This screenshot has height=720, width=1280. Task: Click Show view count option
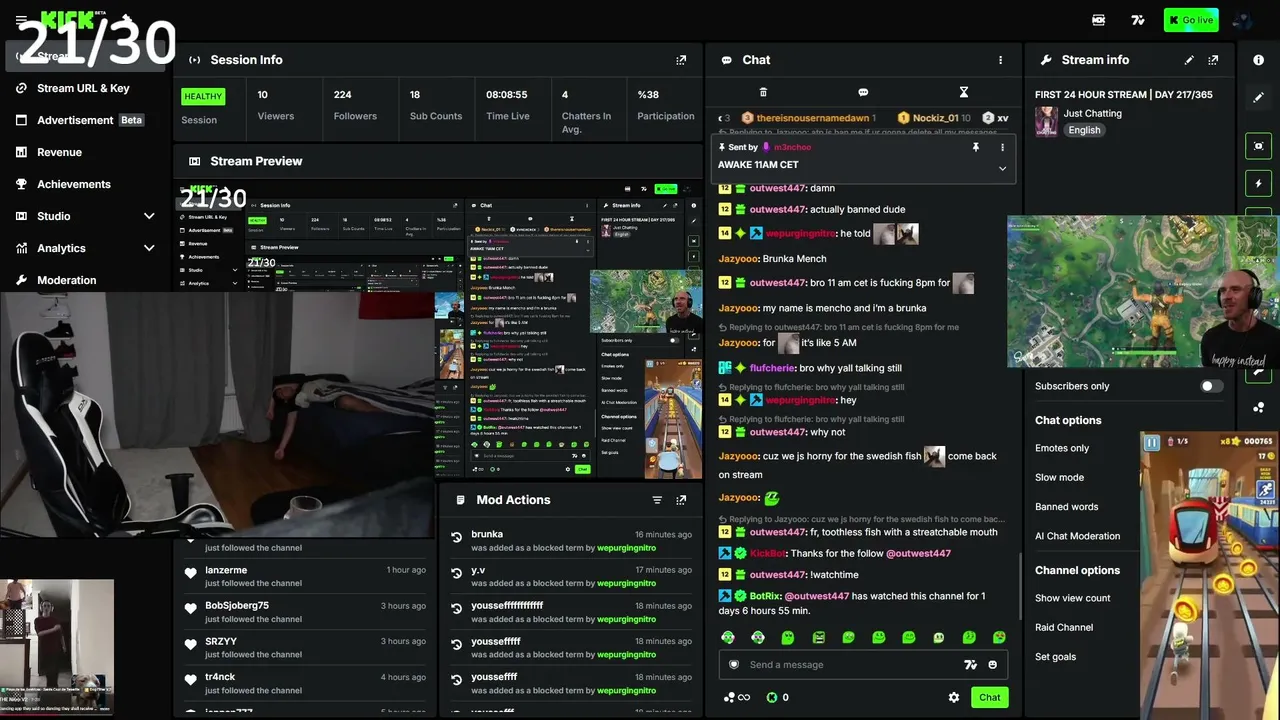tap(1072, 598)
